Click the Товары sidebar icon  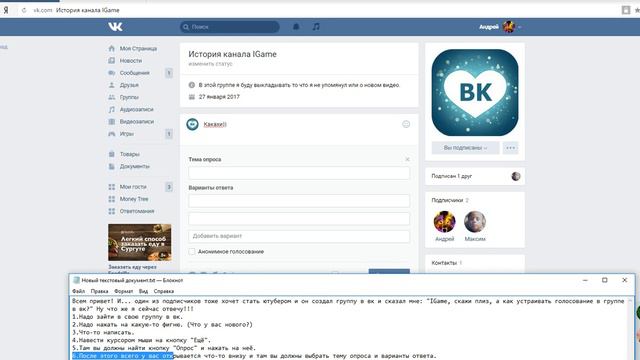111,154
